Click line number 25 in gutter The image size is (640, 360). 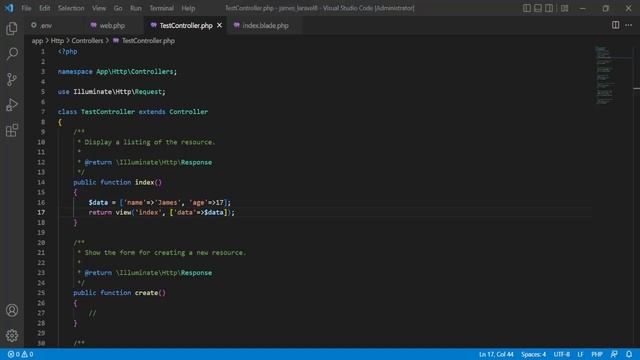pos(41,293)
